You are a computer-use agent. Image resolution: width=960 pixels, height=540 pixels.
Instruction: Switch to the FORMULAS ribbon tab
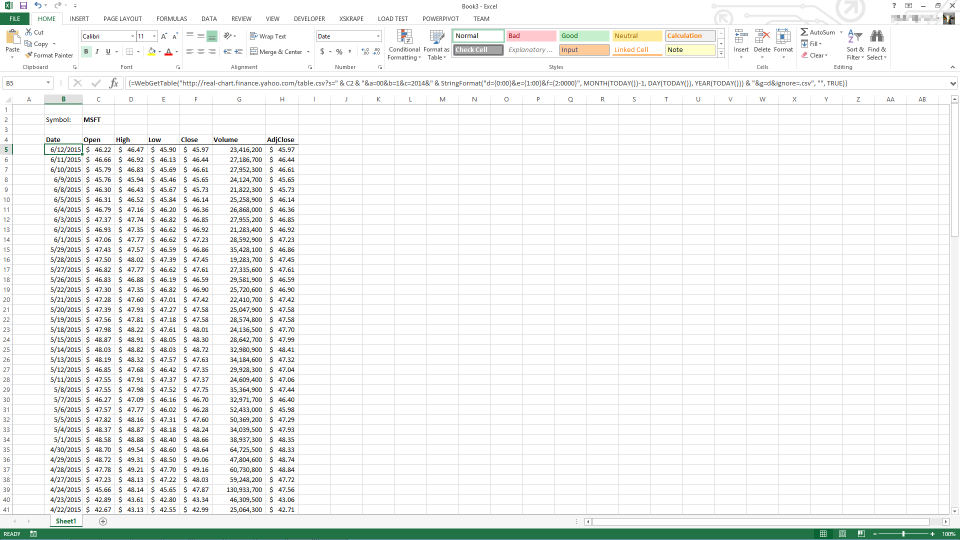point(173,18)
